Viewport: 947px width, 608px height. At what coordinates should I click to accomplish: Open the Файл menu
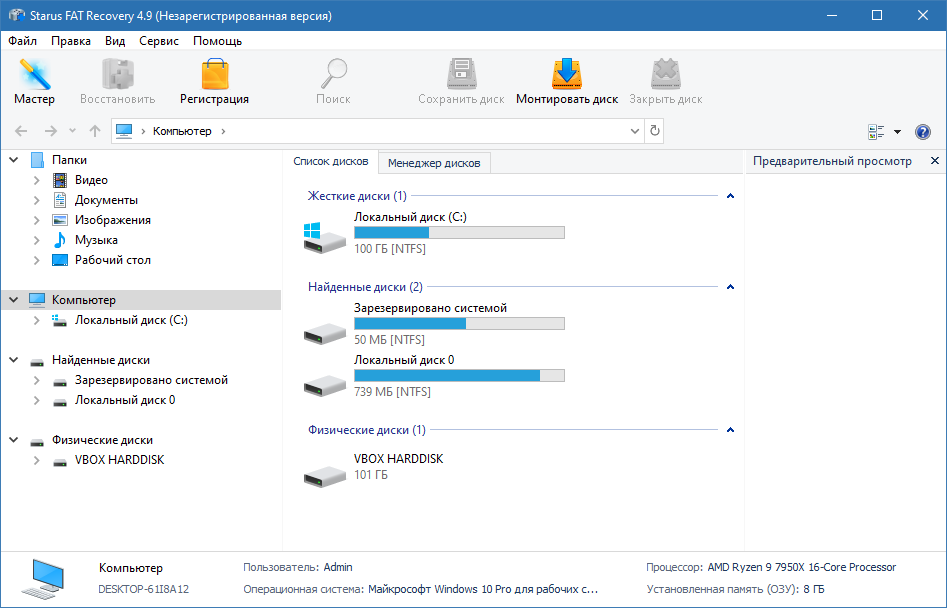[23, 41]
